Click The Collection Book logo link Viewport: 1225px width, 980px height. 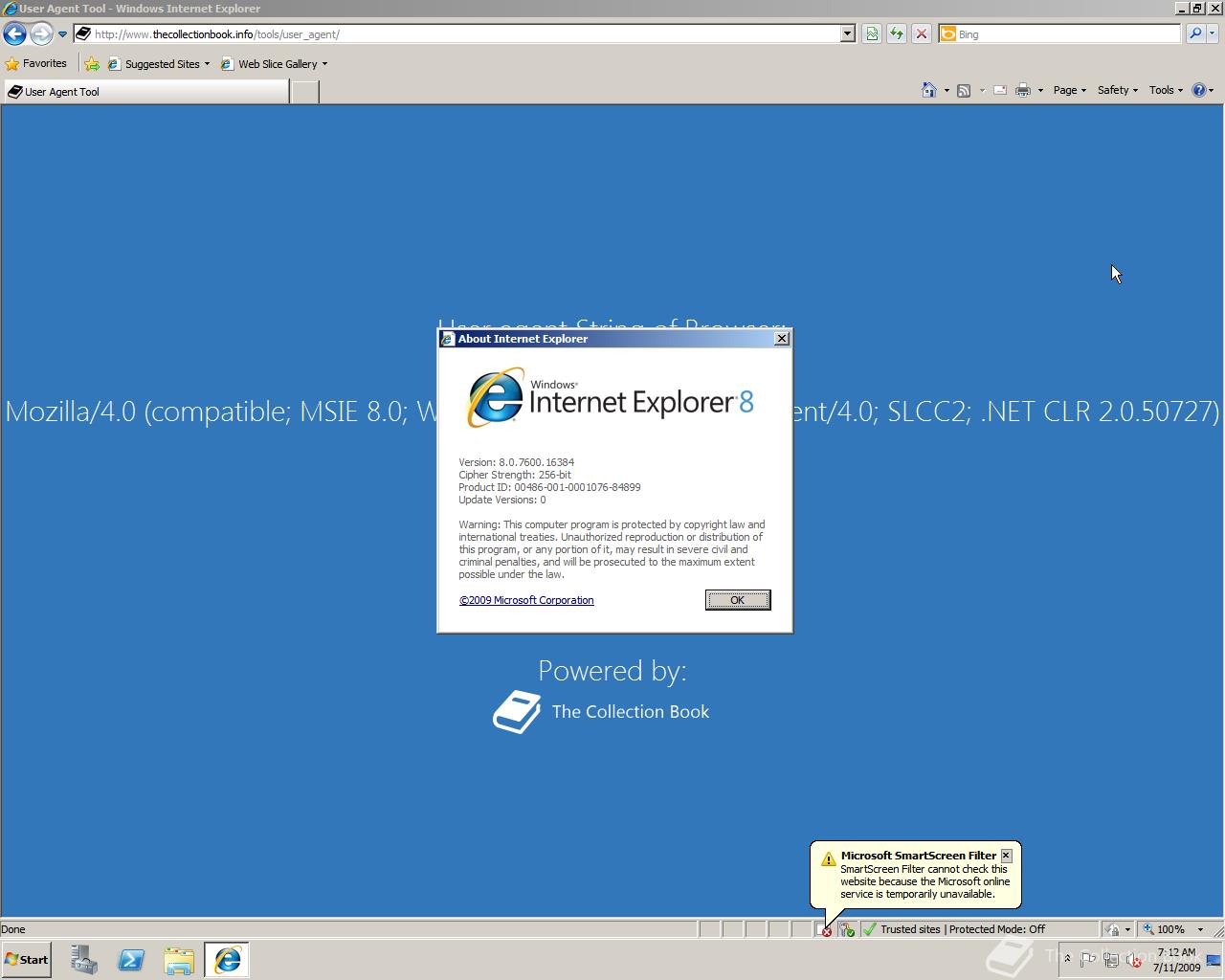click(601, 712)
